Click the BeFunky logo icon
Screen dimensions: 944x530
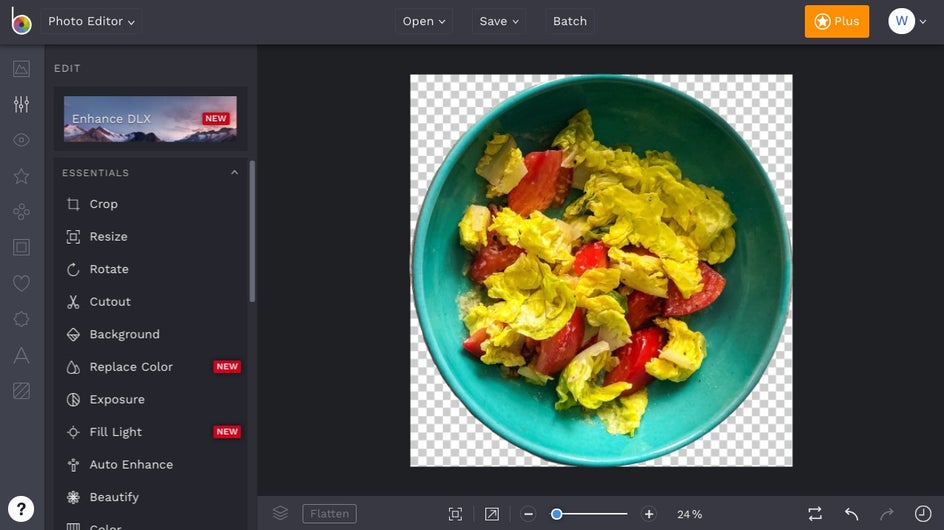tap(21, 21)
